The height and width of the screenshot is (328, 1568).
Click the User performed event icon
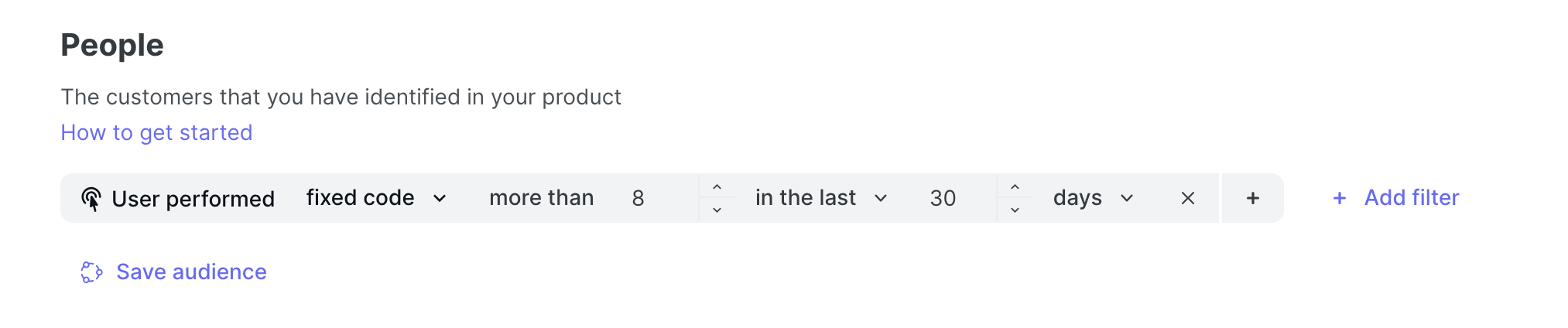click(x=91, y=199)
